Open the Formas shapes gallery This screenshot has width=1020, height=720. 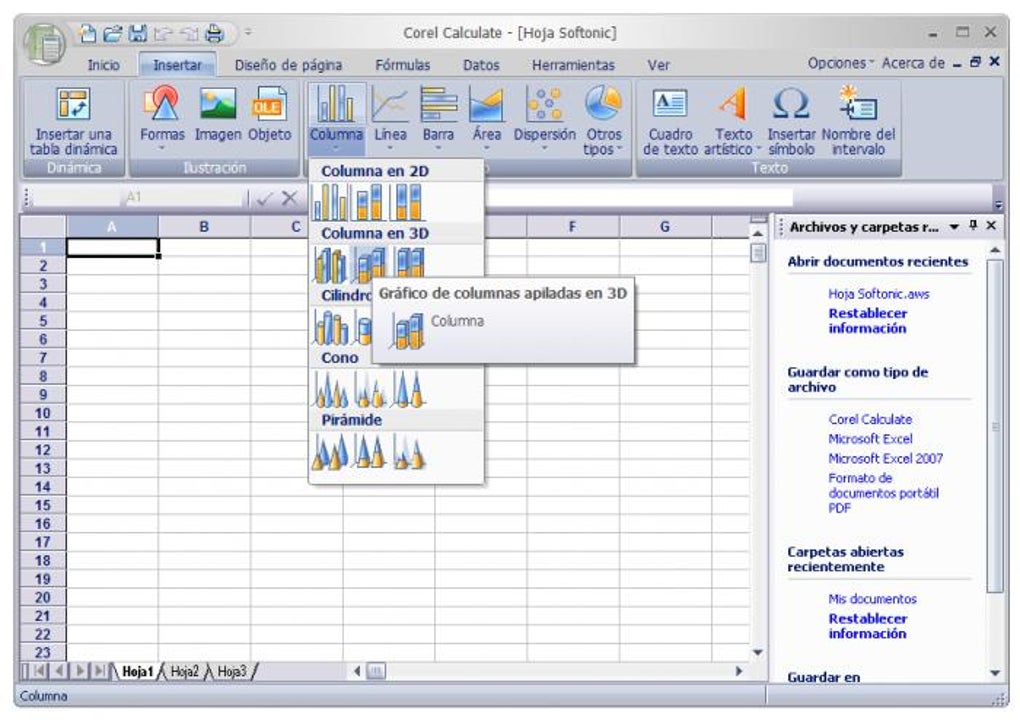click(162, 118)
